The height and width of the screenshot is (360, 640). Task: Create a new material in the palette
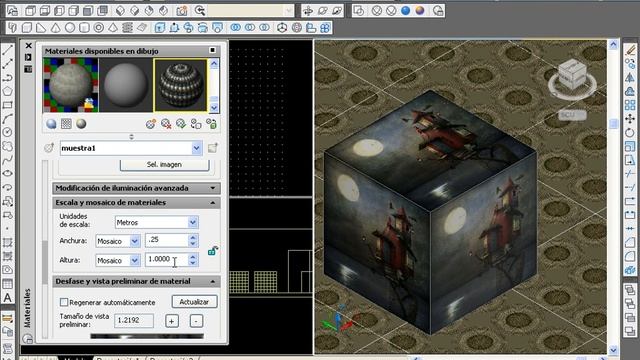pos(151,124)
